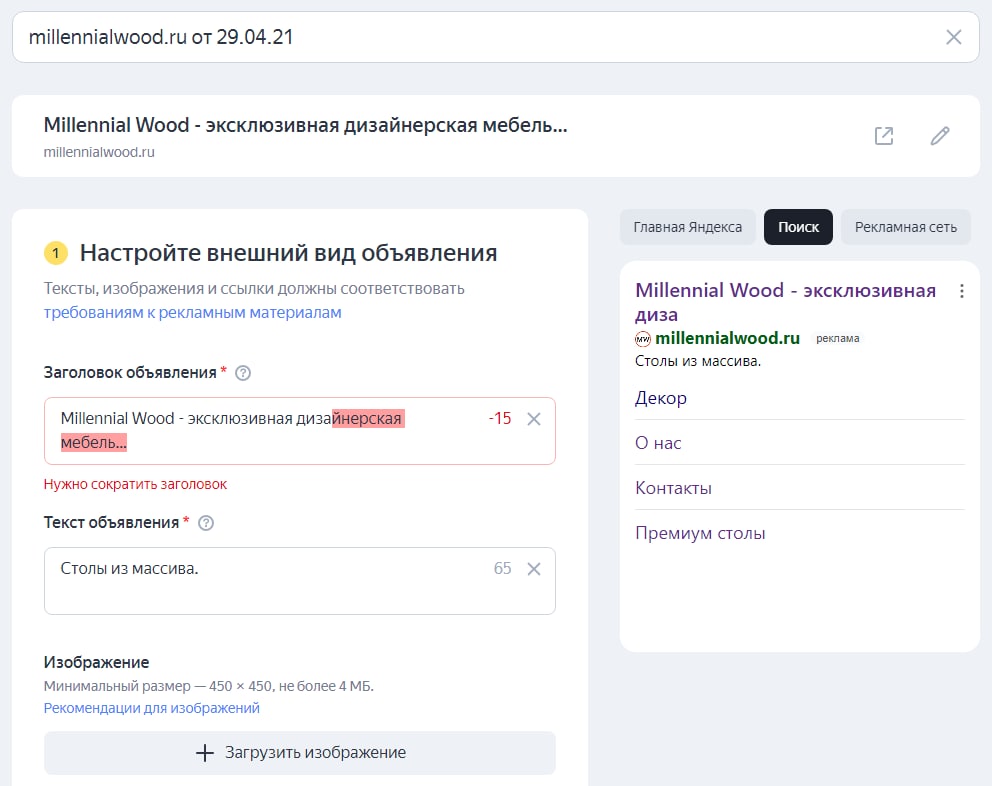
Task: Click the 65 text character counter
Action: 502,569
